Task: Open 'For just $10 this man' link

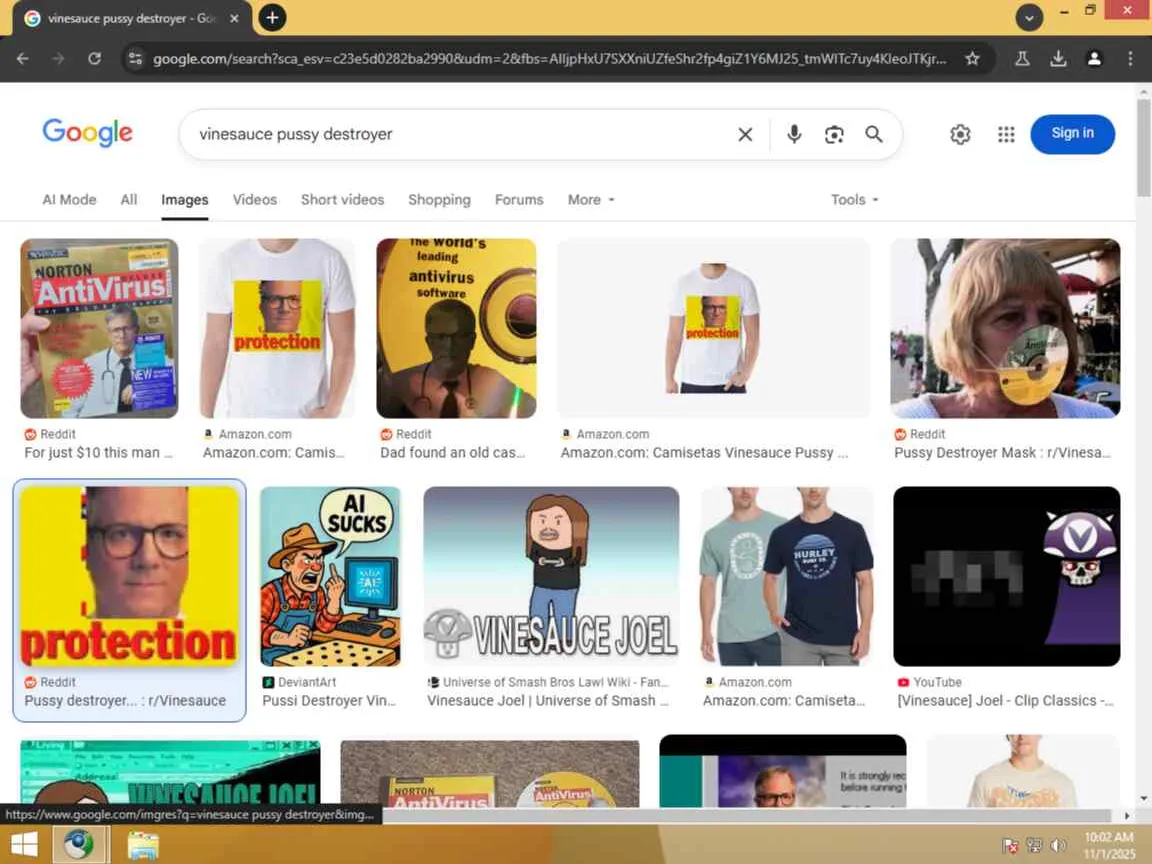Action: [x=98, y=453]
